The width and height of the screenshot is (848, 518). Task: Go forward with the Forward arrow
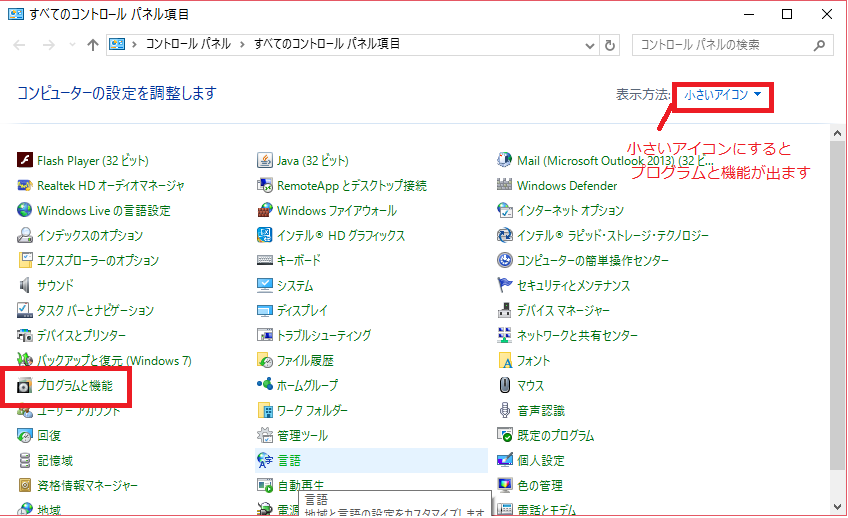tap(49, 45)
